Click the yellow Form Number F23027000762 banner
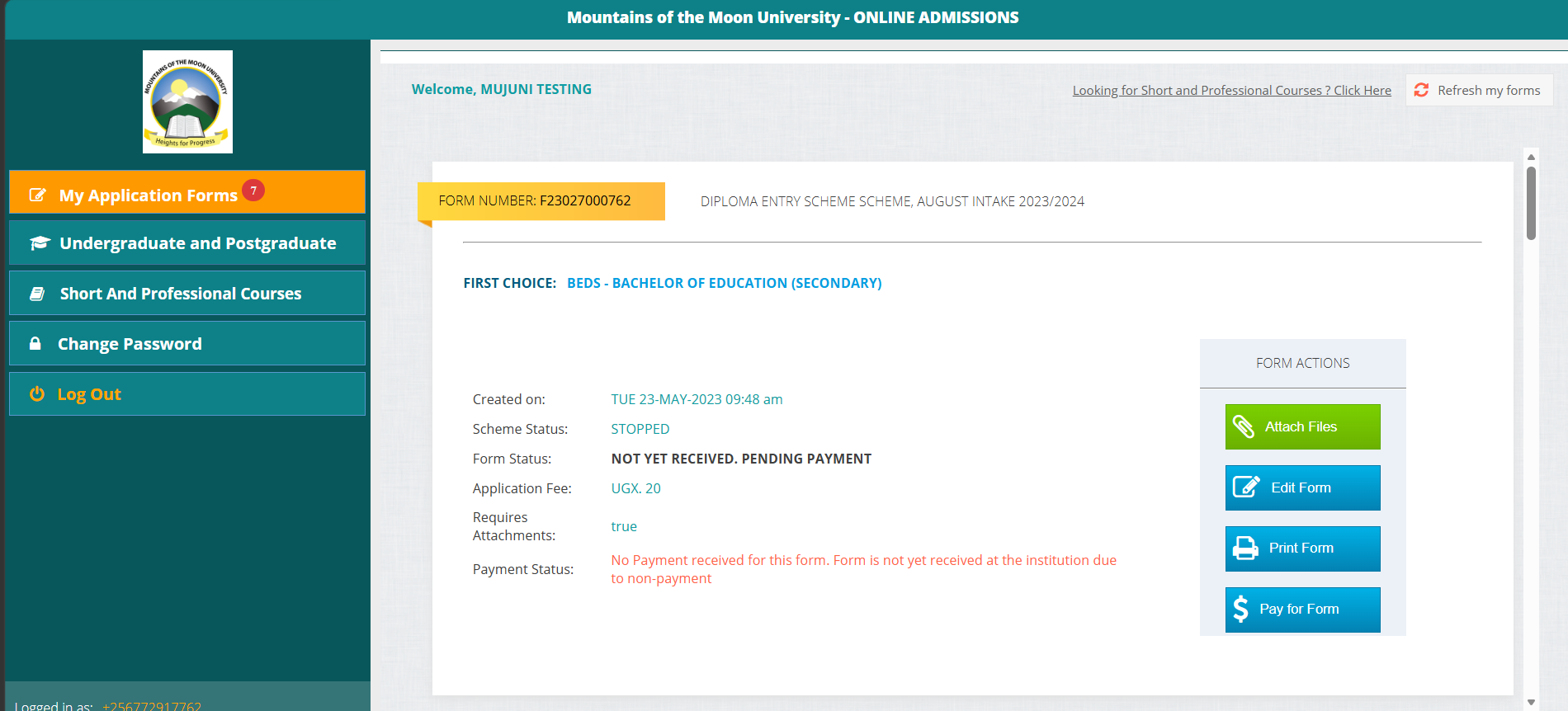 [x=541, y=201]
